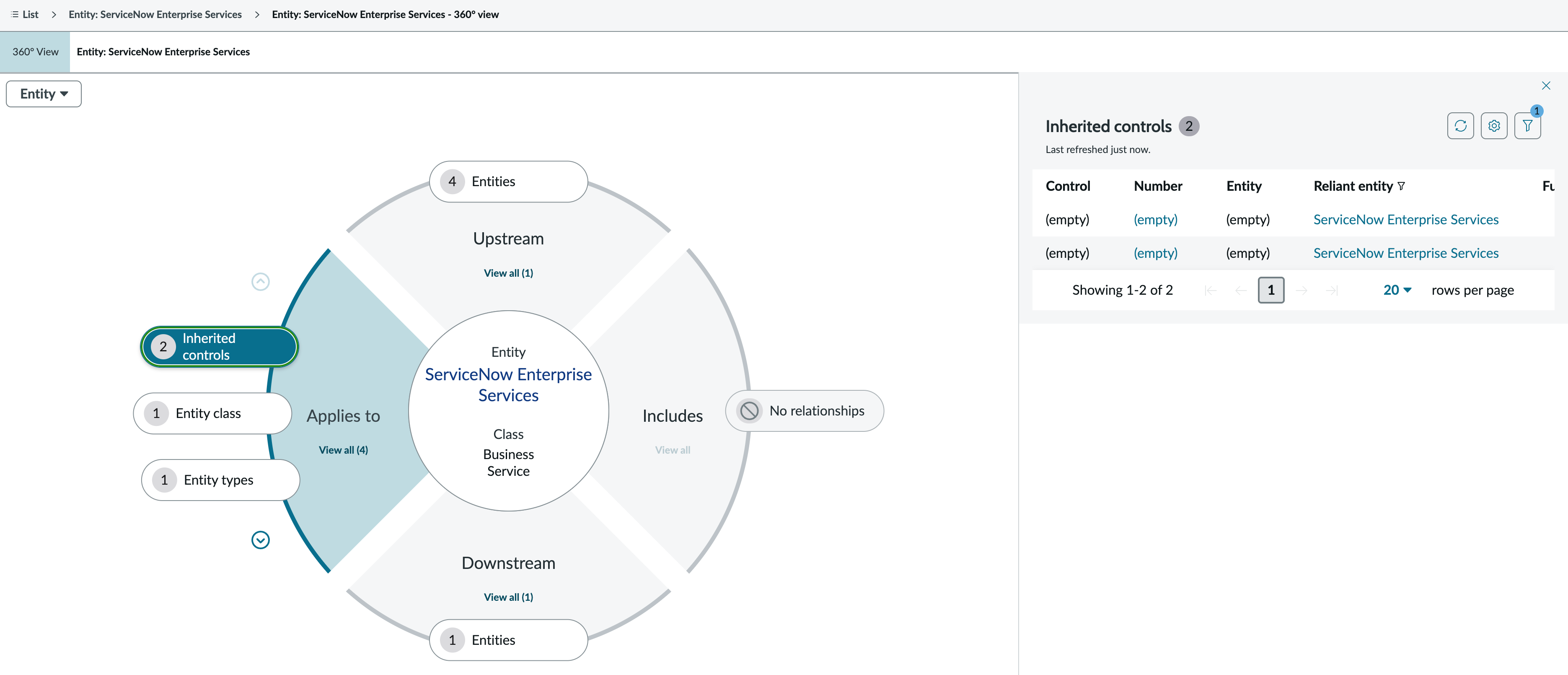The image size is (1568, 675).
Task: Open the filter panel for Inherited controls
Action: tap(1527, 126)
